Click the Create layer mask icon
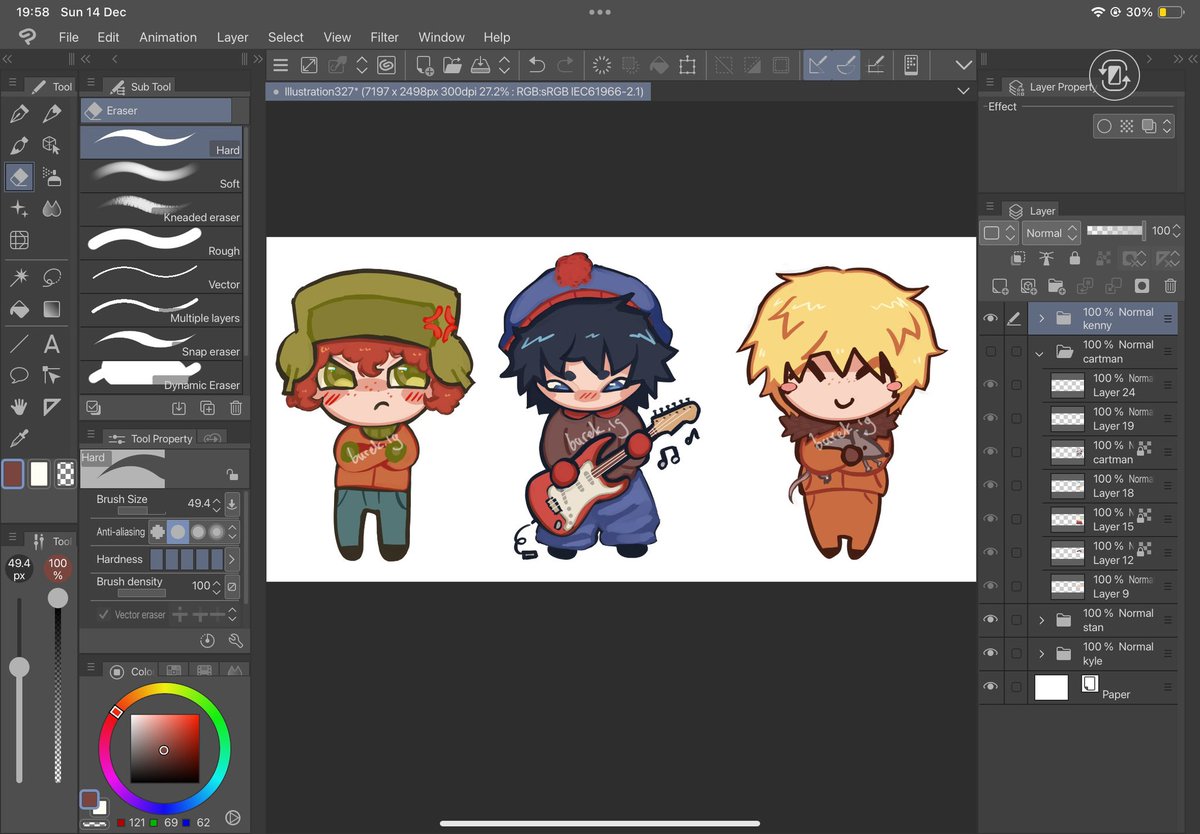Viewport: 1200px width, 834px height. click(x=1142, y=286)
